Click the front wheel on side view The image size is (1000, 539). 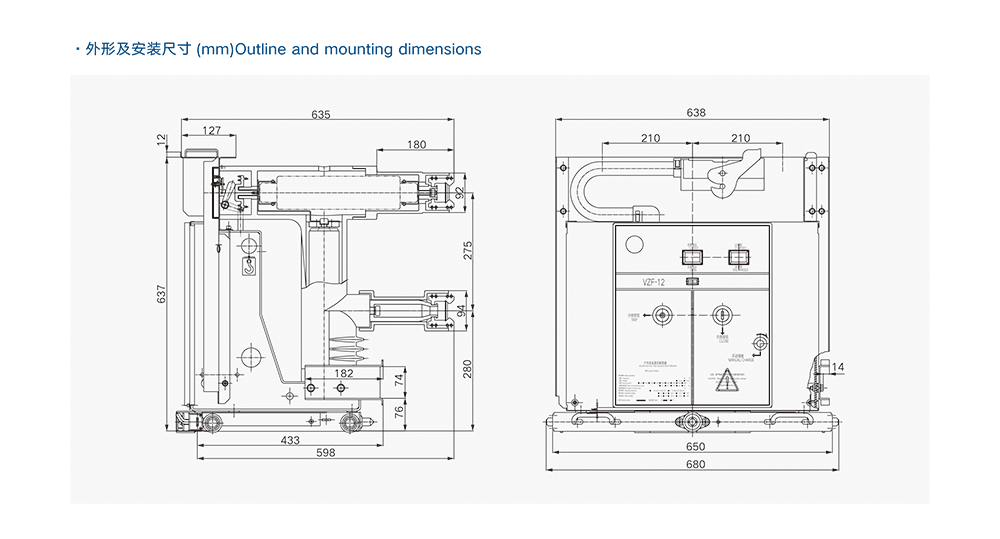[x=213, y=423]
